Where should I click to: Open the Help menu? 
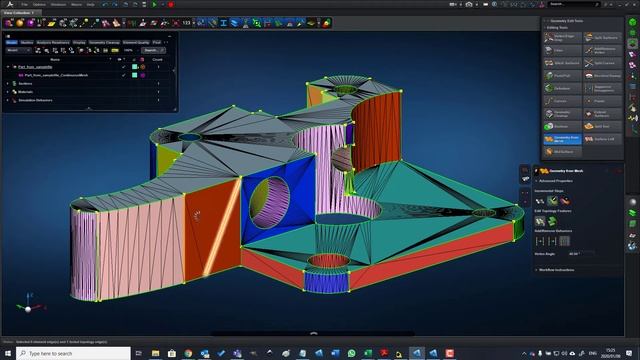(x=91, y=4)
